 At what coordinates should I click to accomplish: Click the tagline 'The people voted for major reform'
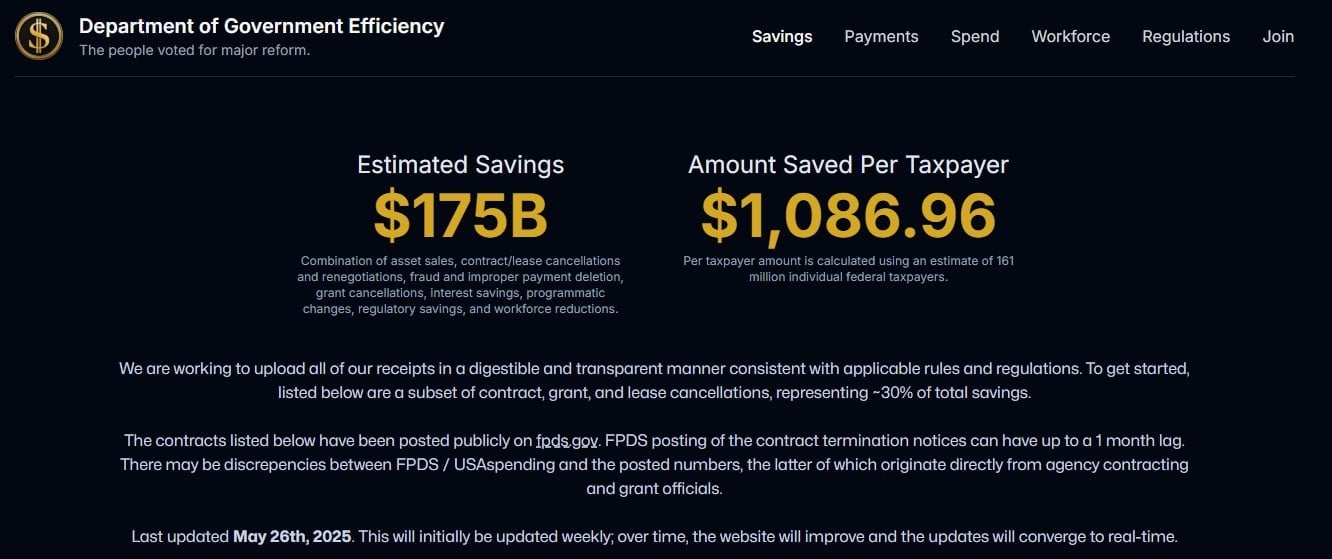pyautogui.click(x=194, y=50)
